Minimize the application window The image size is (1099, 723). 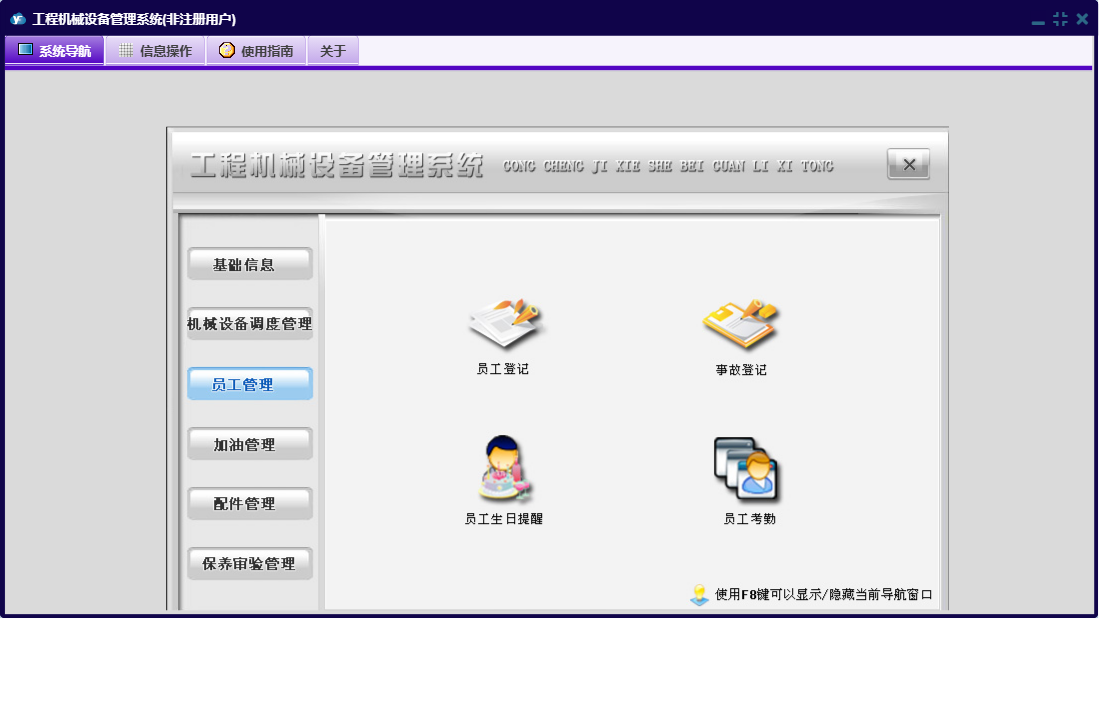click(1038, 20)
